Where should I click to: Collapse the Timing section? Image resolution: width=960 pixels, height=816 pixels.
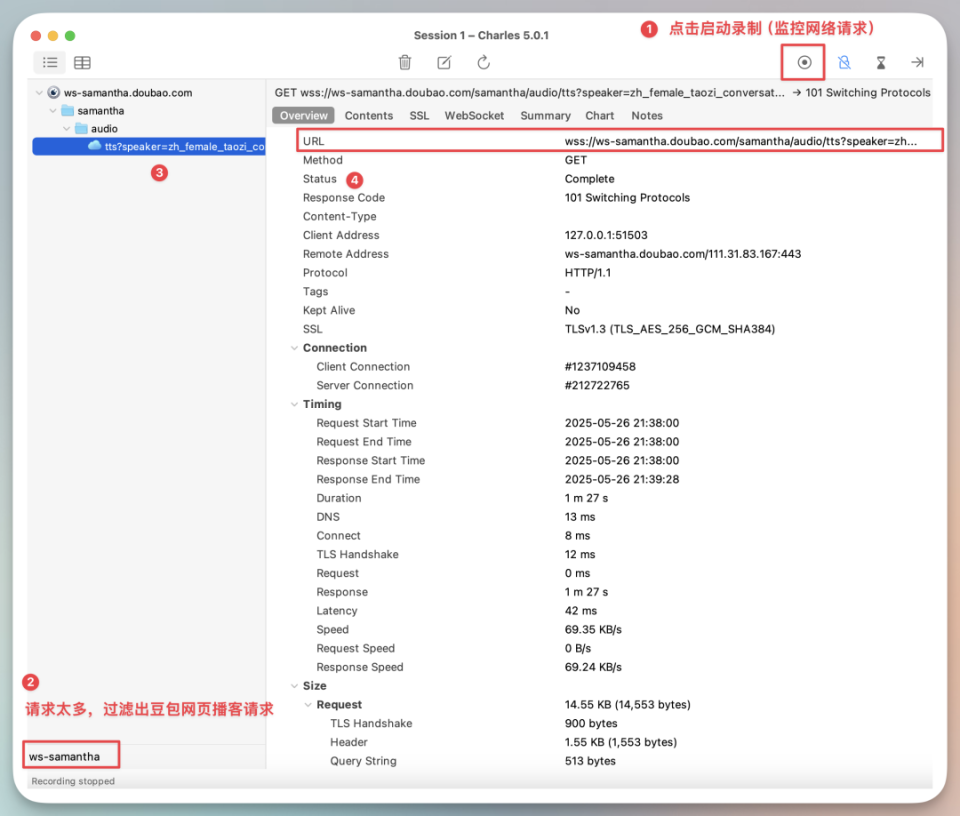[294, 404]
